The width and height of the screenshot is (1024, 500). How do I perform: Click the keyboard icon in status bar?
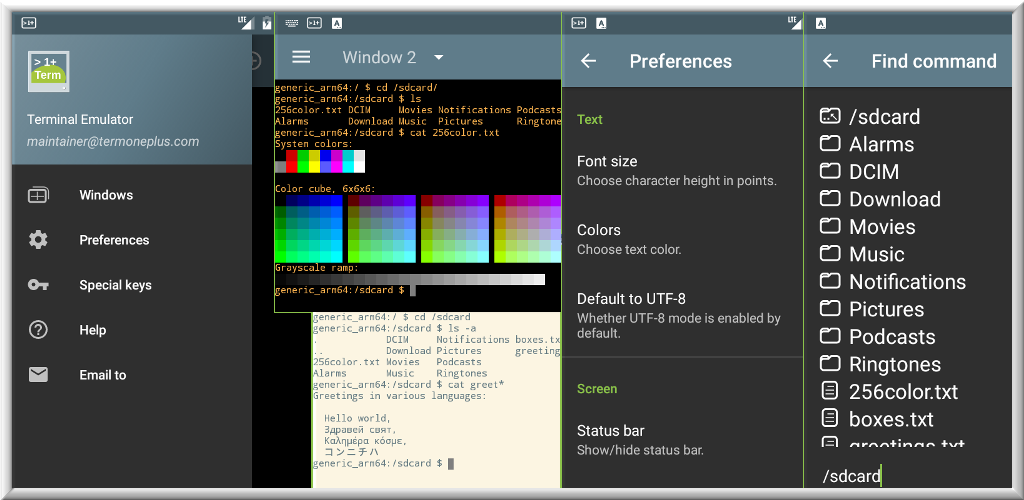pos(291,23)
